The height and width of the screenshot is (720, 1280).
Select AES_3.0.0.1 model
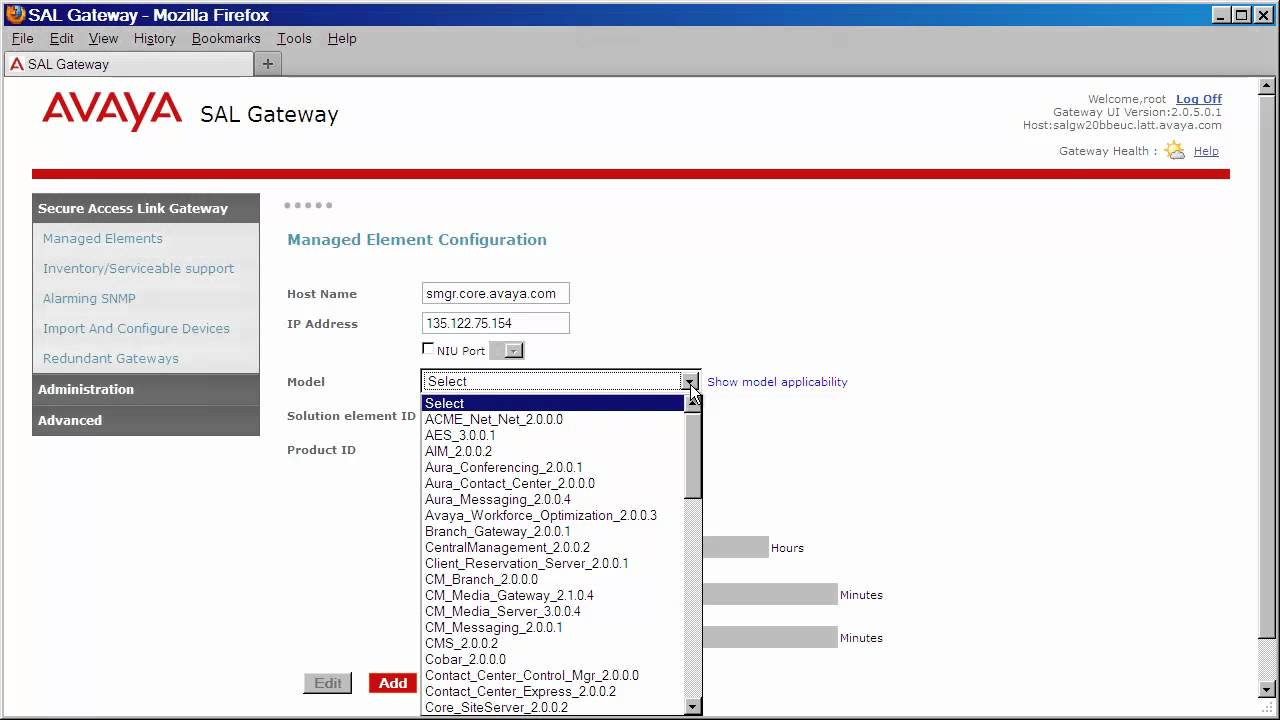[x=553, y=435]
